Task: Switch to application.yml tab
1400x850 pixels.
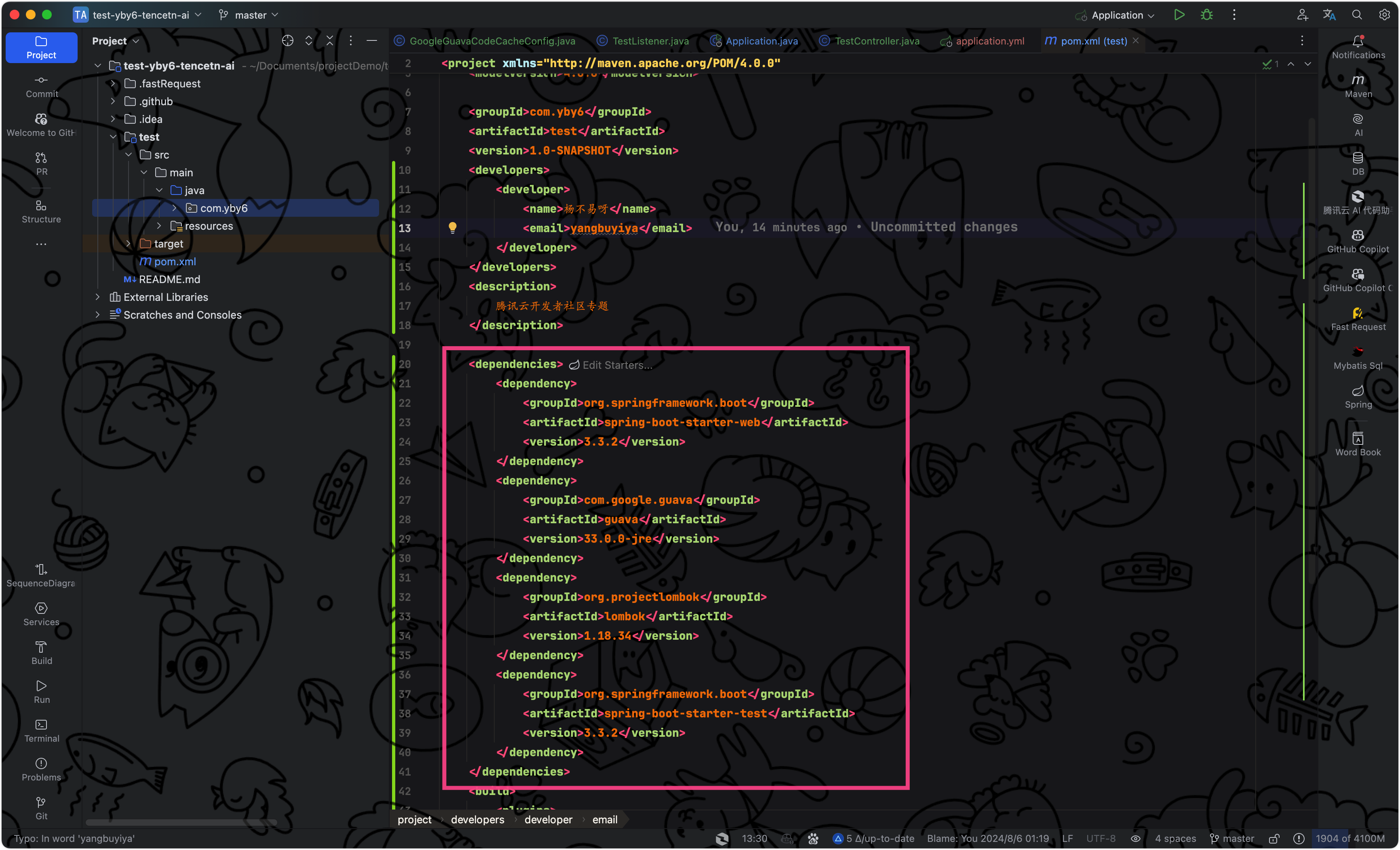Action: tap(983, 40)
